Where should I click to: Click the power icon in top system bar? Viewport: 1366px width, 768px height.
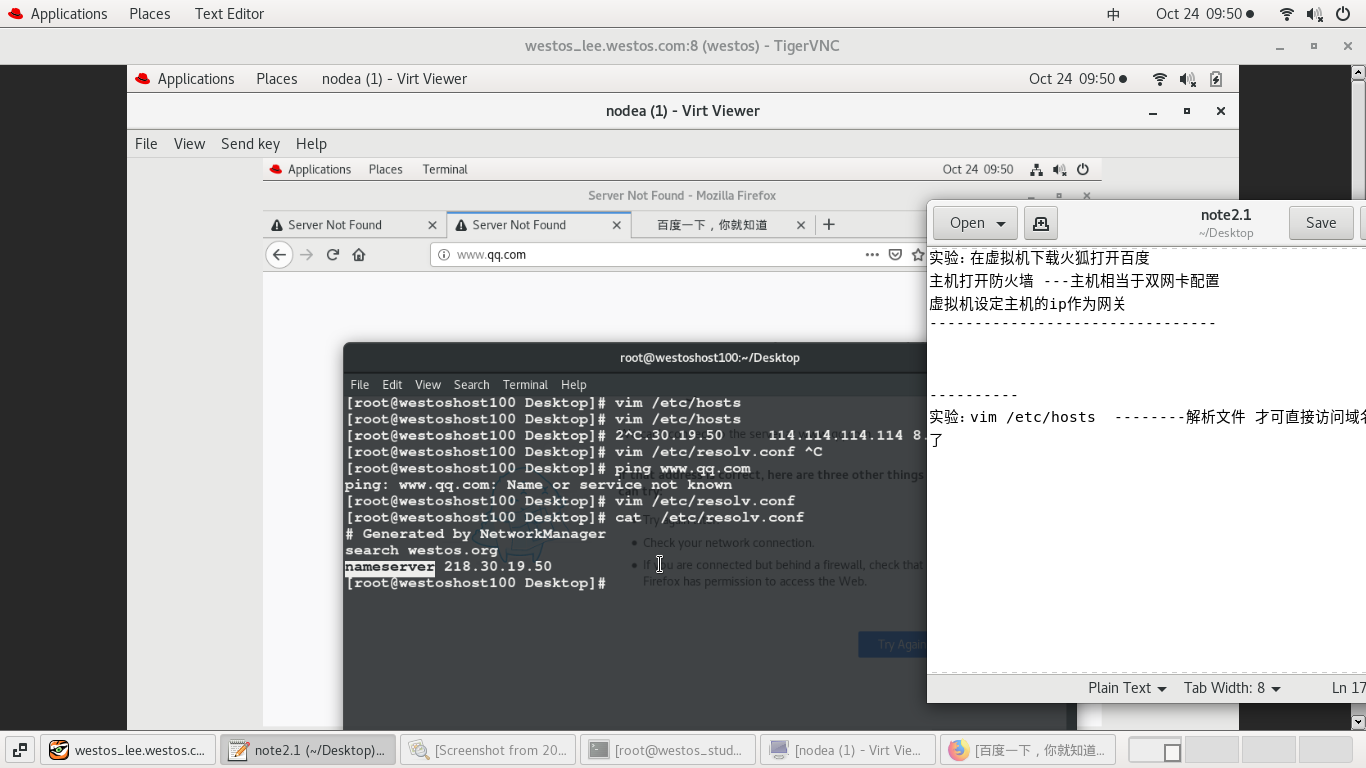click(1341, 13)
